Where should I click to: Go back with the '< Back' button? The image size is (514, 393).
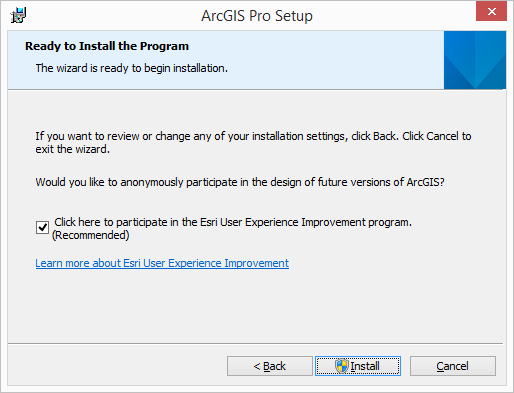(x=270, y=366)
